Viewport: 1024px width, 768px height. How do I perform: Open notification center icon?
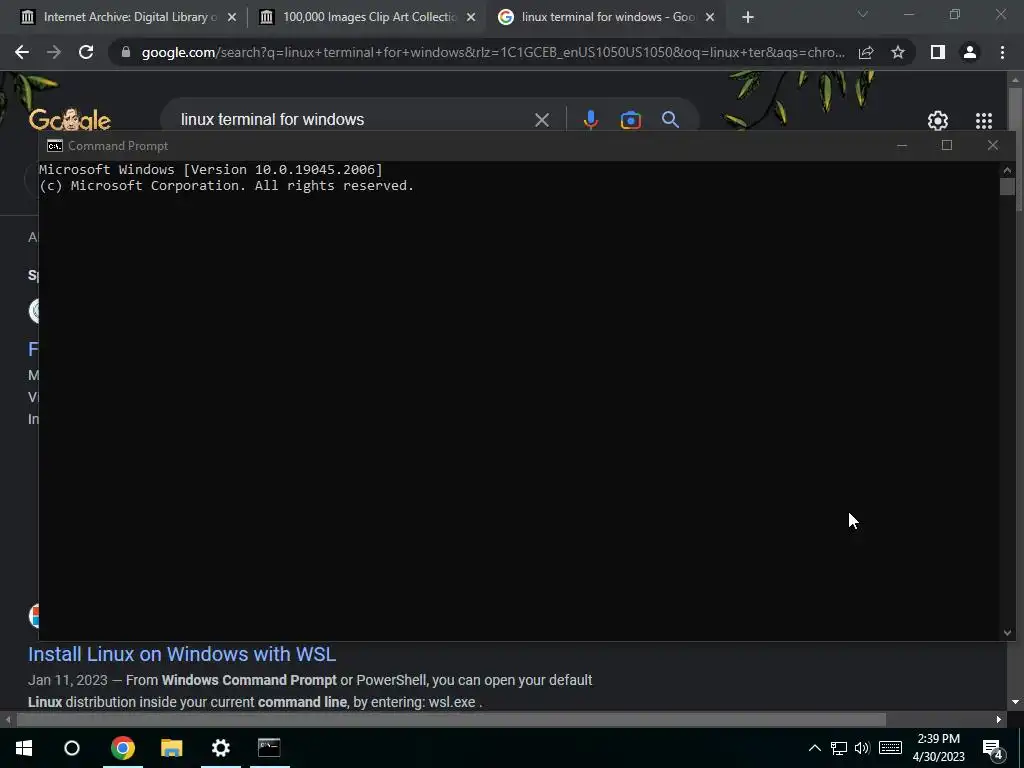tap(993, 748)
